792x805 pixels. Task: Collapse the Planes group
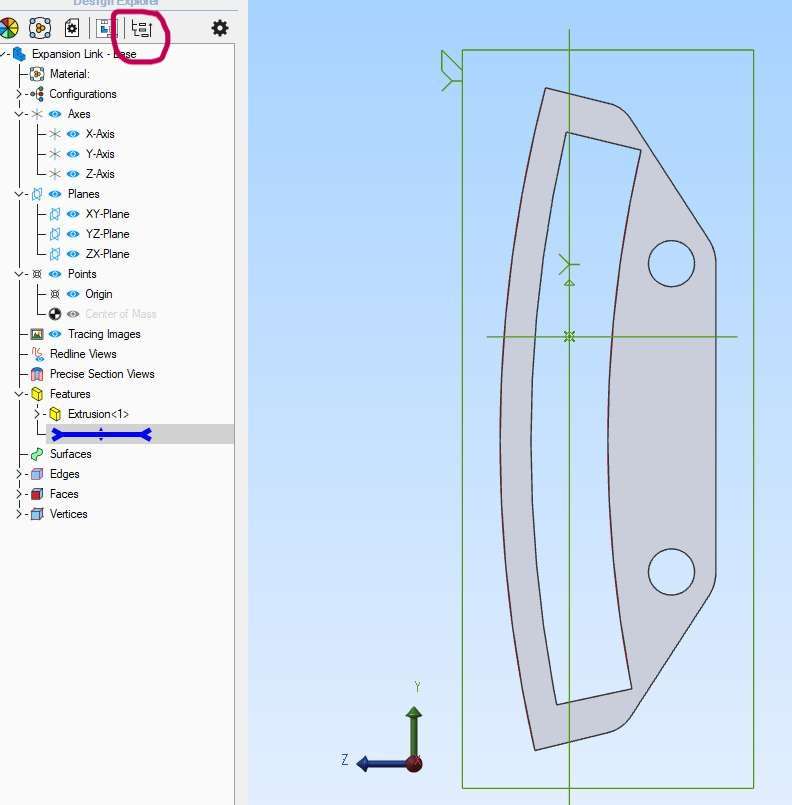pyautogui.click(x=19, y=194)
